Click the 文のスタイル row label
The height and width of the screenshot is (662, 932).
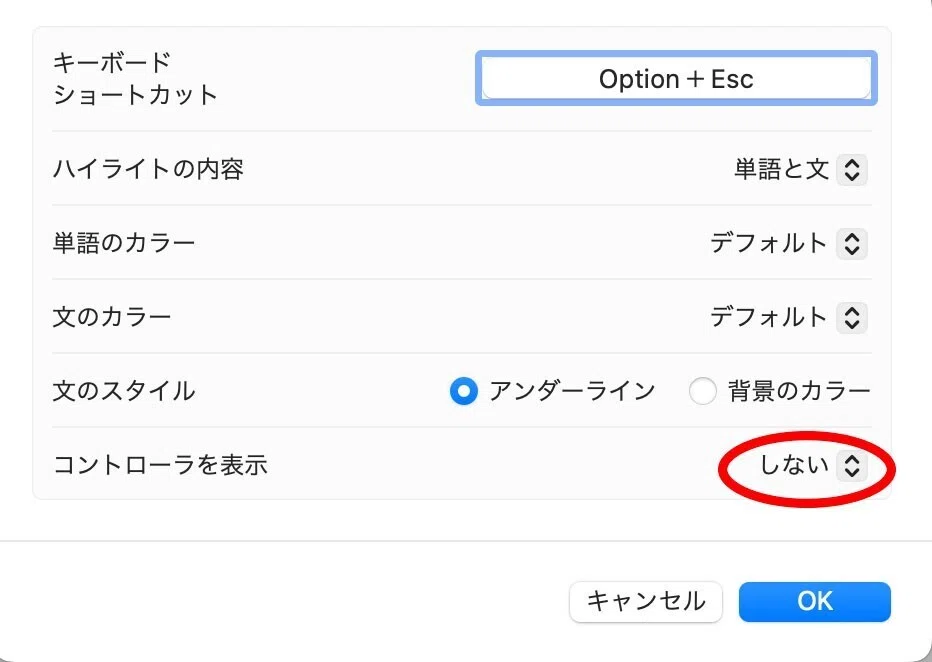tap(124, 391)
